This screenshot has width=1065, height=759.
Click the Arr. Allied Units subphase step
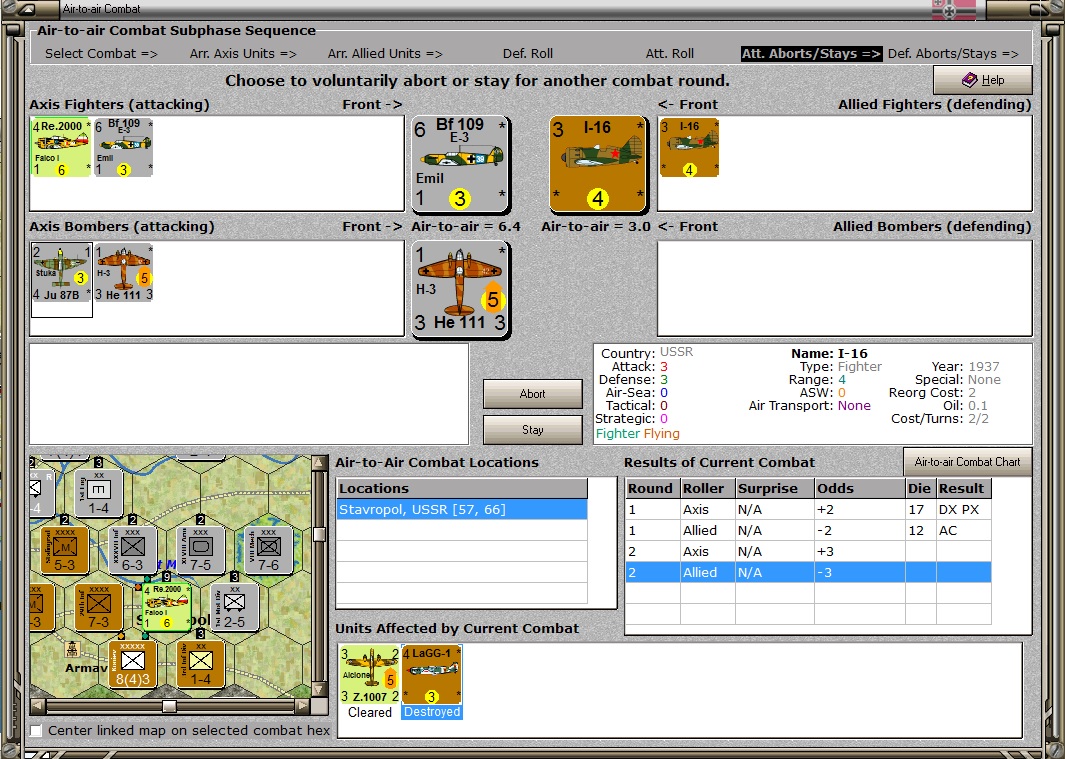click(385, 54)
